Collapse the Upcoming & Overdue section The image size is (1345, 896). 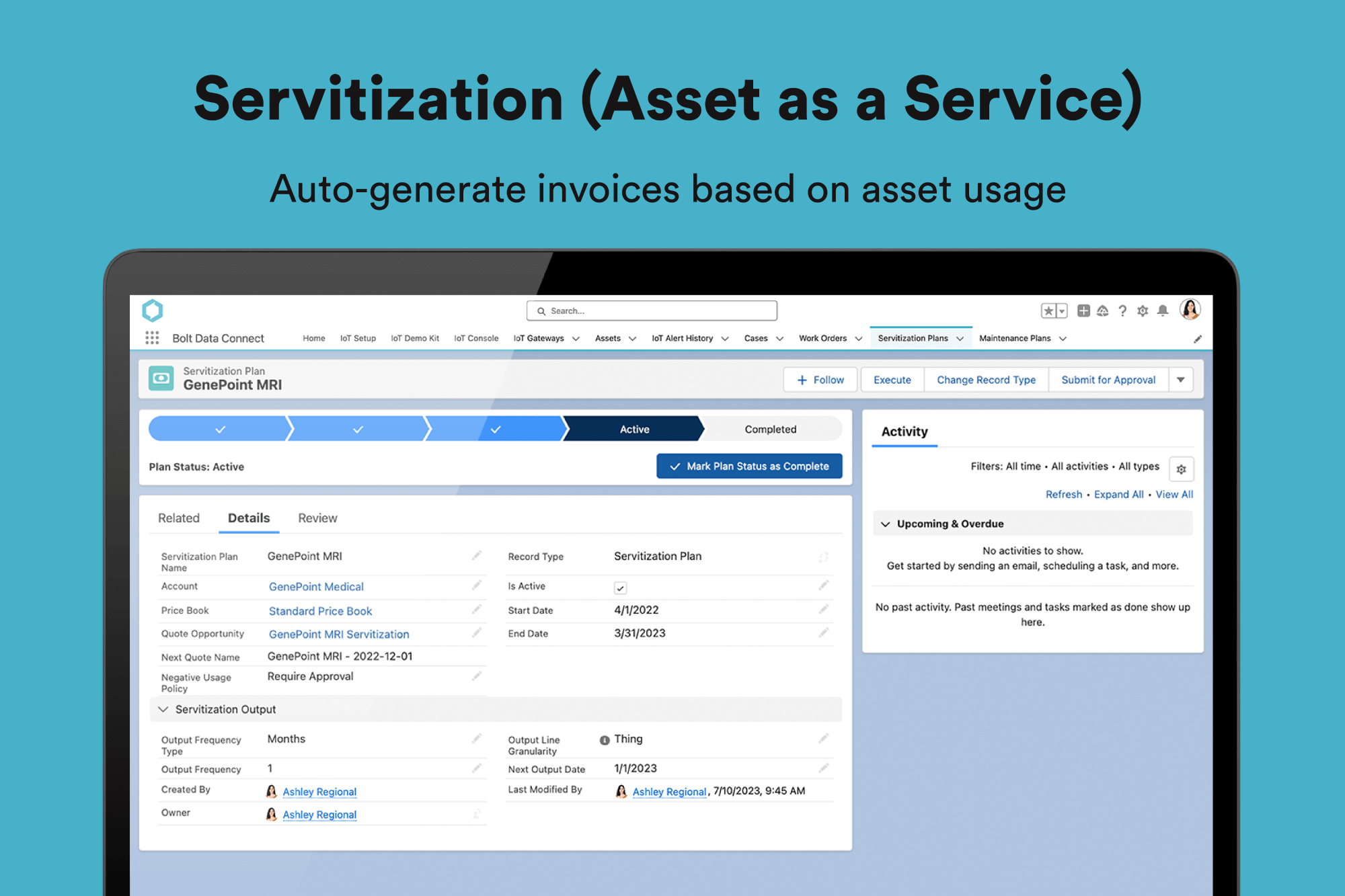(x=886, y=524)
